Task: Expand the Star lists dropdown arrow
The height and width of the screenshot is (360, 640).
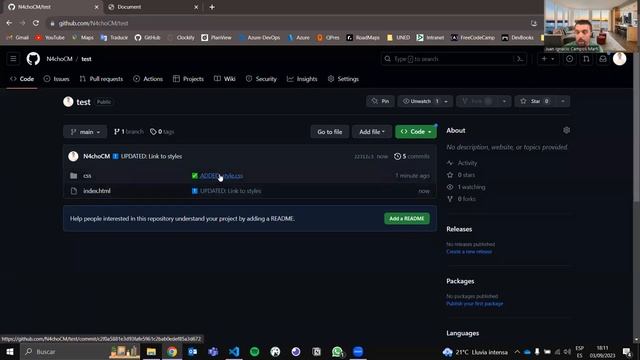Action: (563, 101)
